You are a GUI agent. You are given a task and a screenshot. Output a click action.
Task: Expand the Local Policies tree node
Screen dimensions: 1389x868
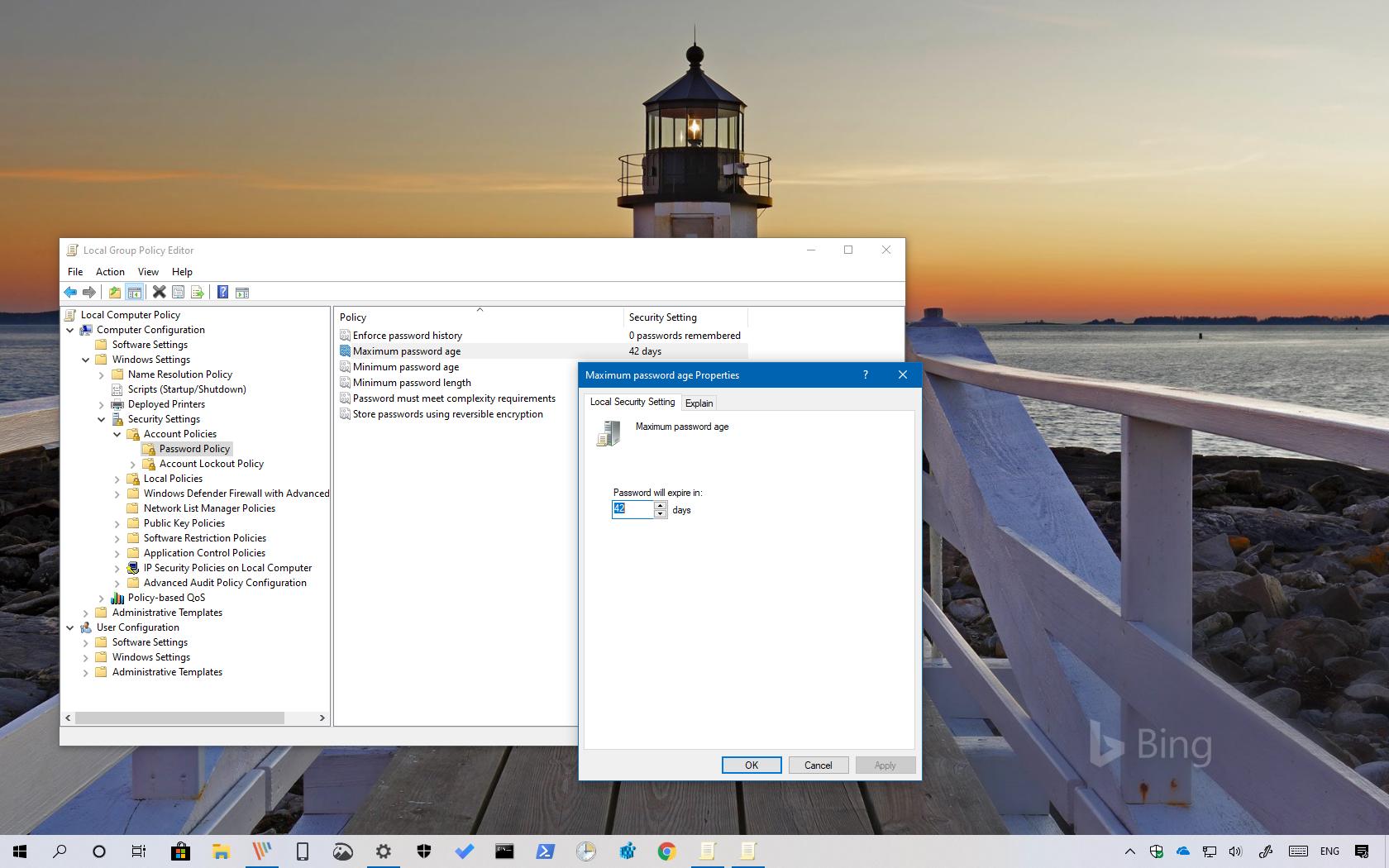(x=117, y=479)
